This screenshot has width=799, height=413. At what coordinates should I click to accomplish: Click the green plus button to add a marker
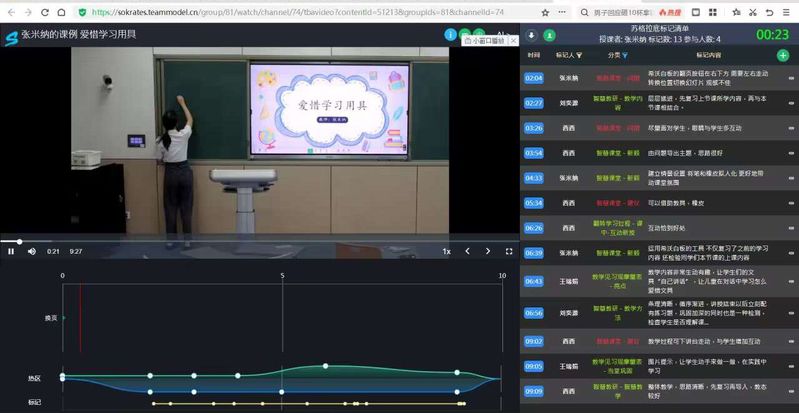(x=782, y=55)
